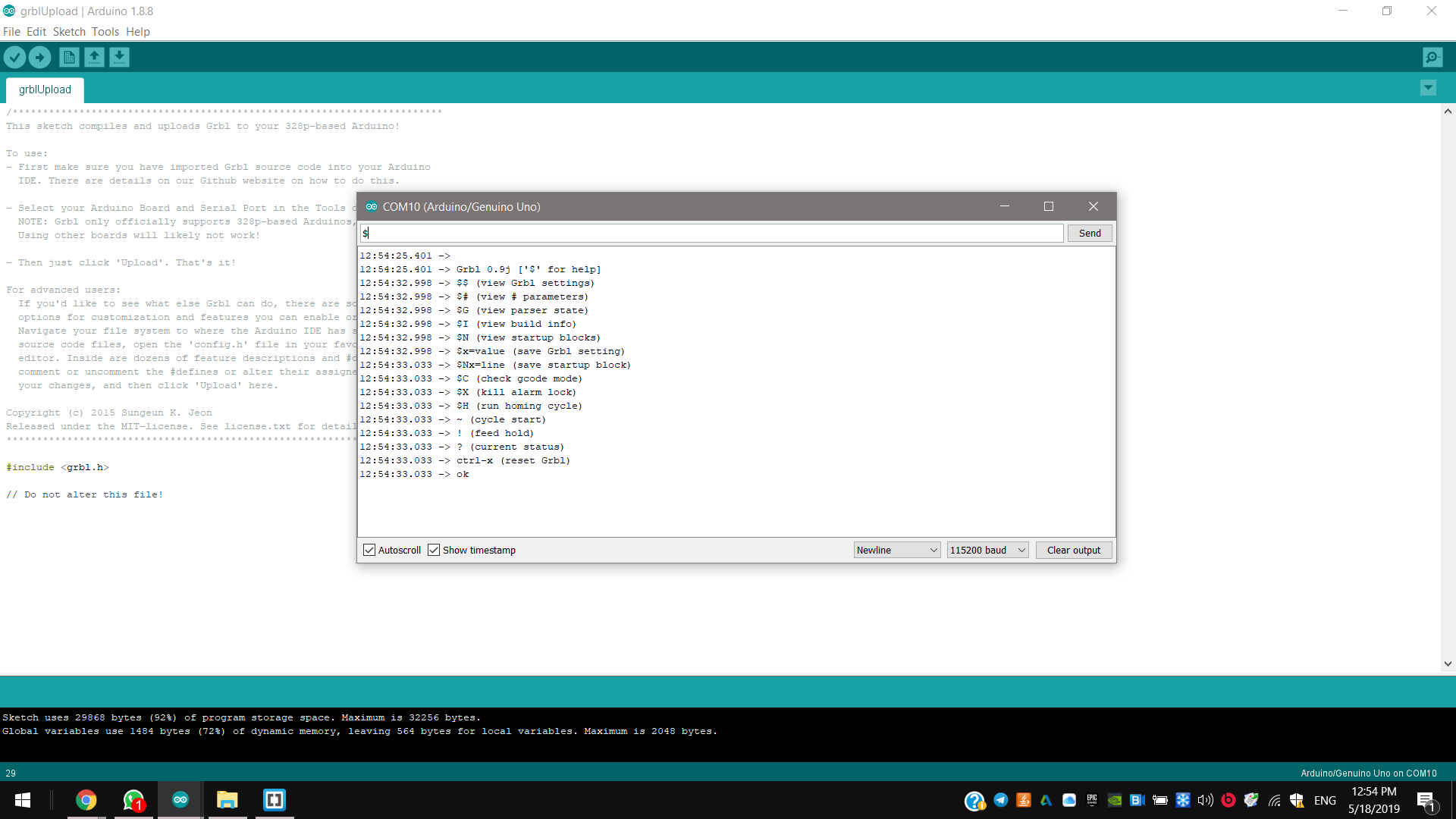1456x819 pixels.
Task: Open the tab options dropdown arrow
Action: (1428, 88)
